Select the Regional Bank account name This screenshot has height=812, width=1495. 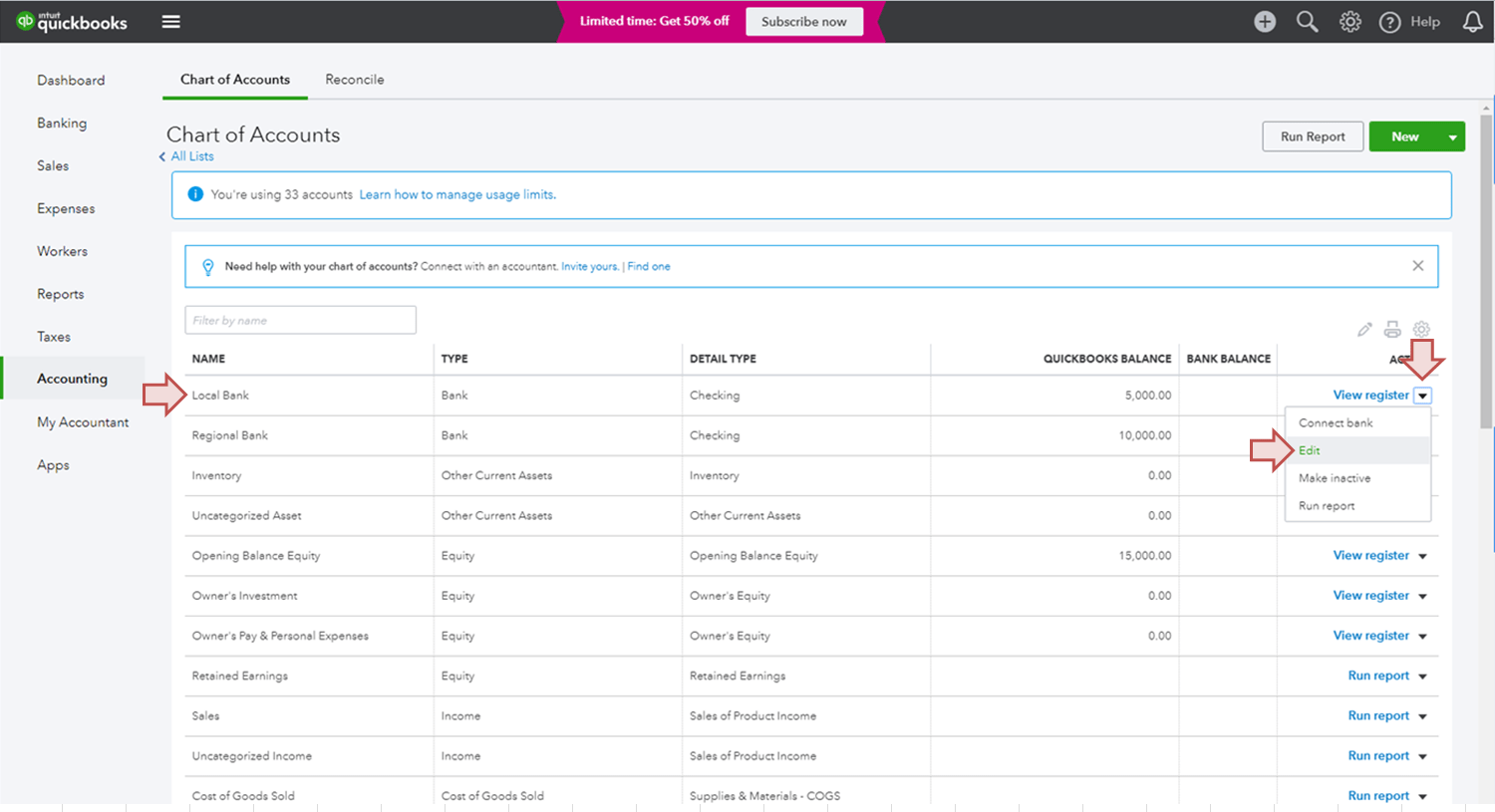click(230, 435)
